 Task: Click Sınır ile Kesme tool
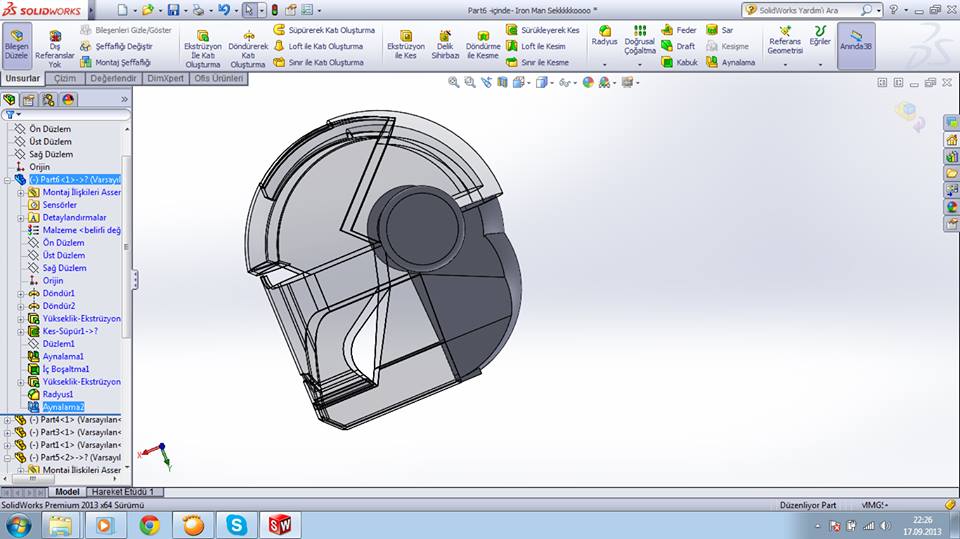click(x=538, y=62)
